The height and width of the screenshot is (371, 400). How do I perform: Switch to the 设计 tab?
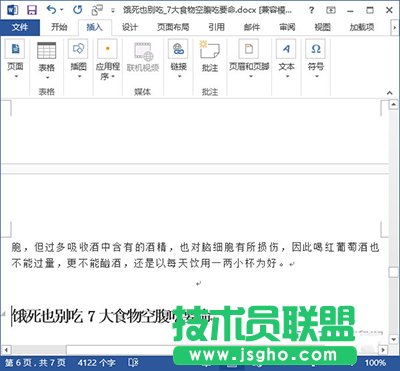click(130, 27)
